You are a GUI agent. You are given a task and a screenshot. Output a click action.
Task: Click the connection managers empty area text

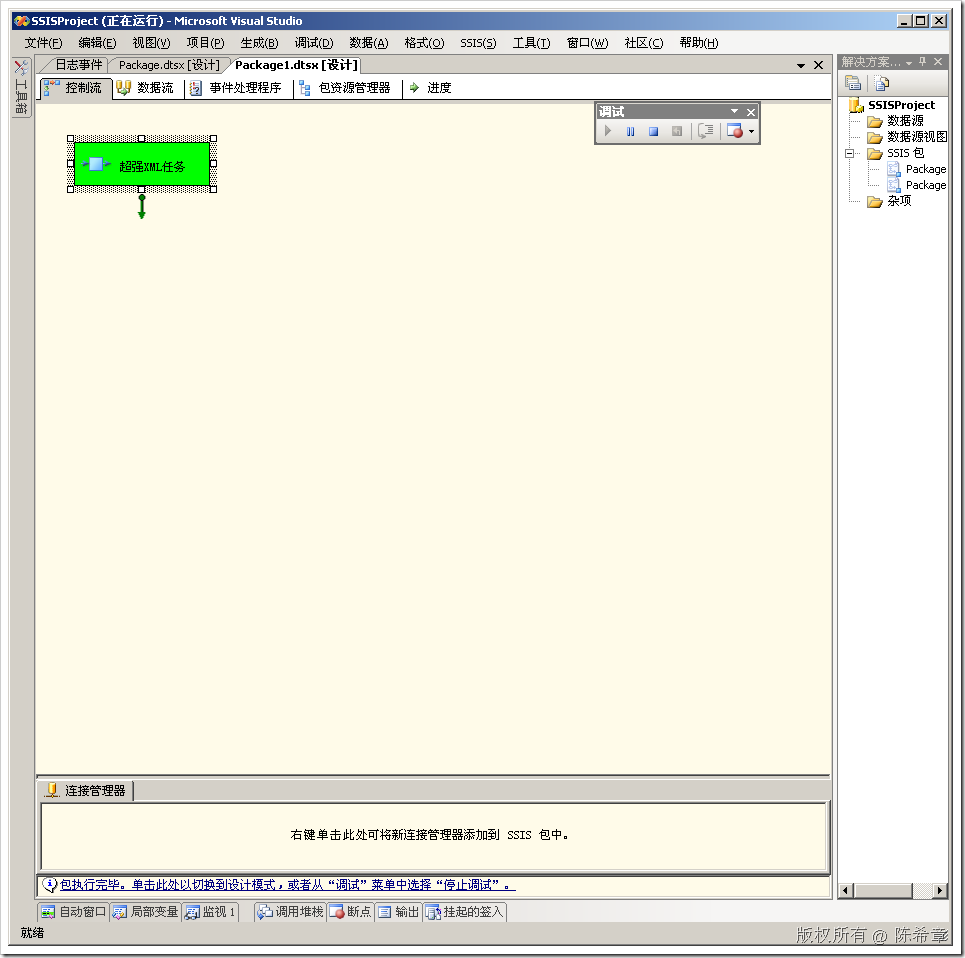point(430,835)
